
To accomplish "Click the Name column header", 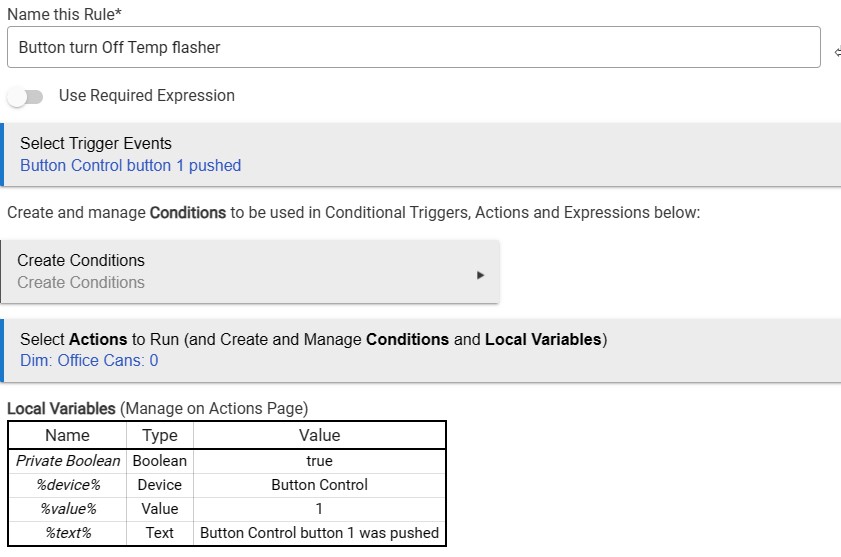I will point(68,435).
